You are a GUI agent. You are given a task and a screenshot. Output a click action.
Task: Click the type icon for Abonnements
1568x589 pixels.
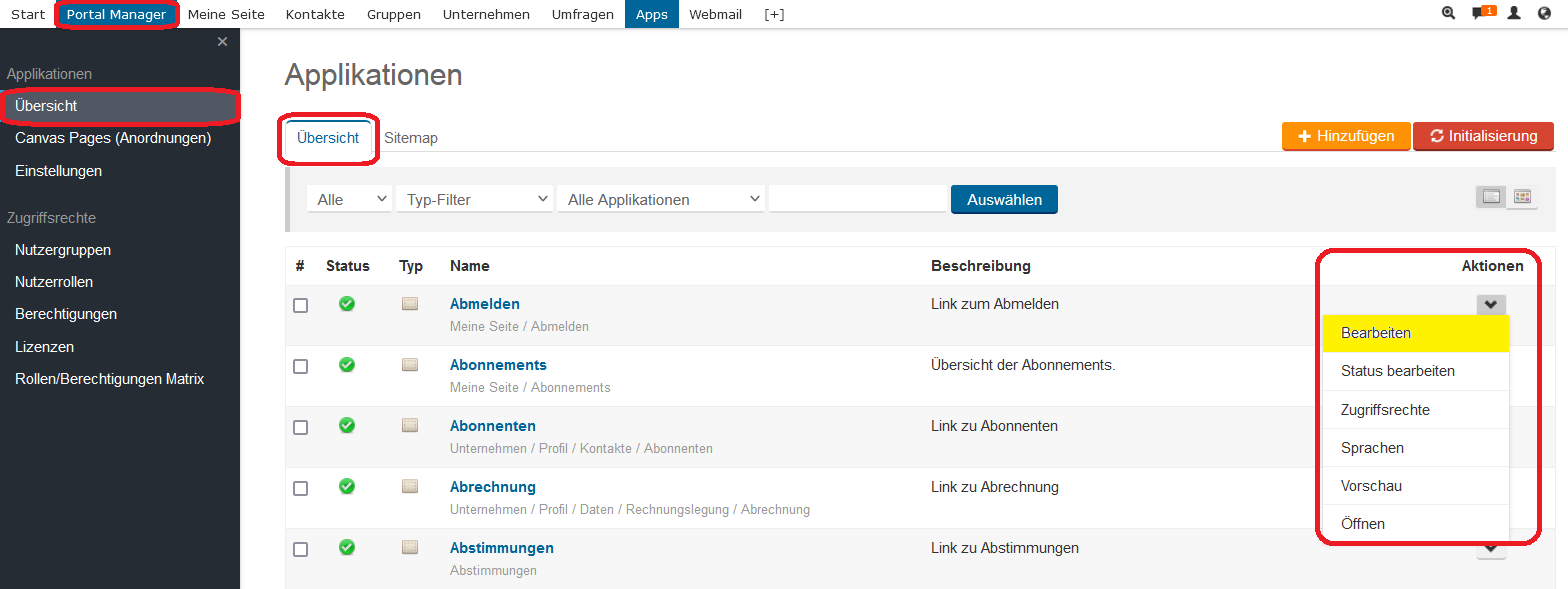[410, 365]
